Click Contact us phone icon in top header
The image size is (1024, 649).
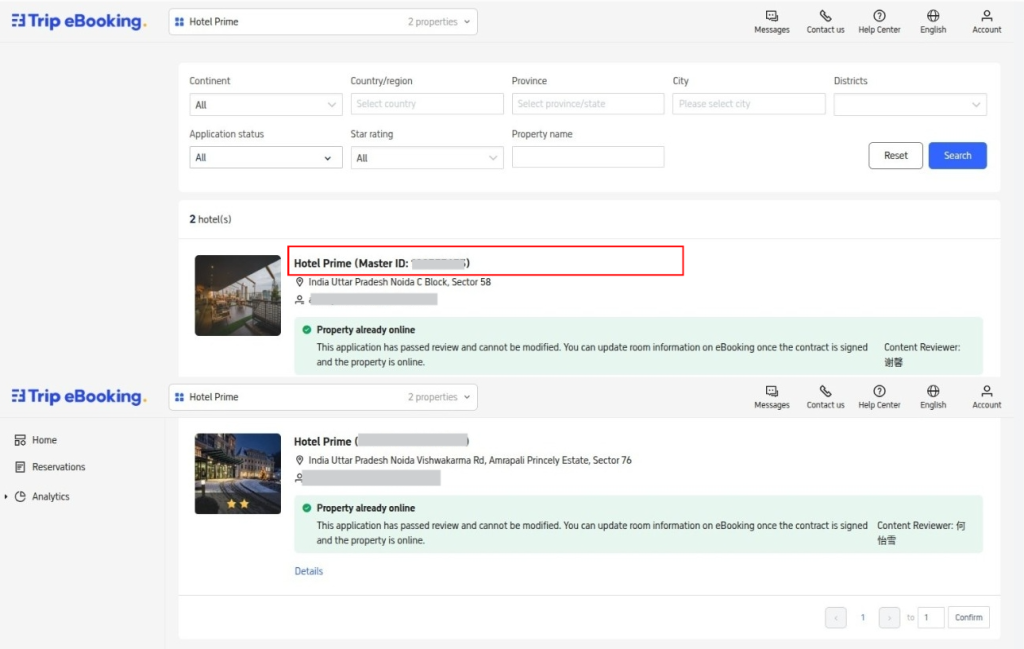(x=825, y=16)
